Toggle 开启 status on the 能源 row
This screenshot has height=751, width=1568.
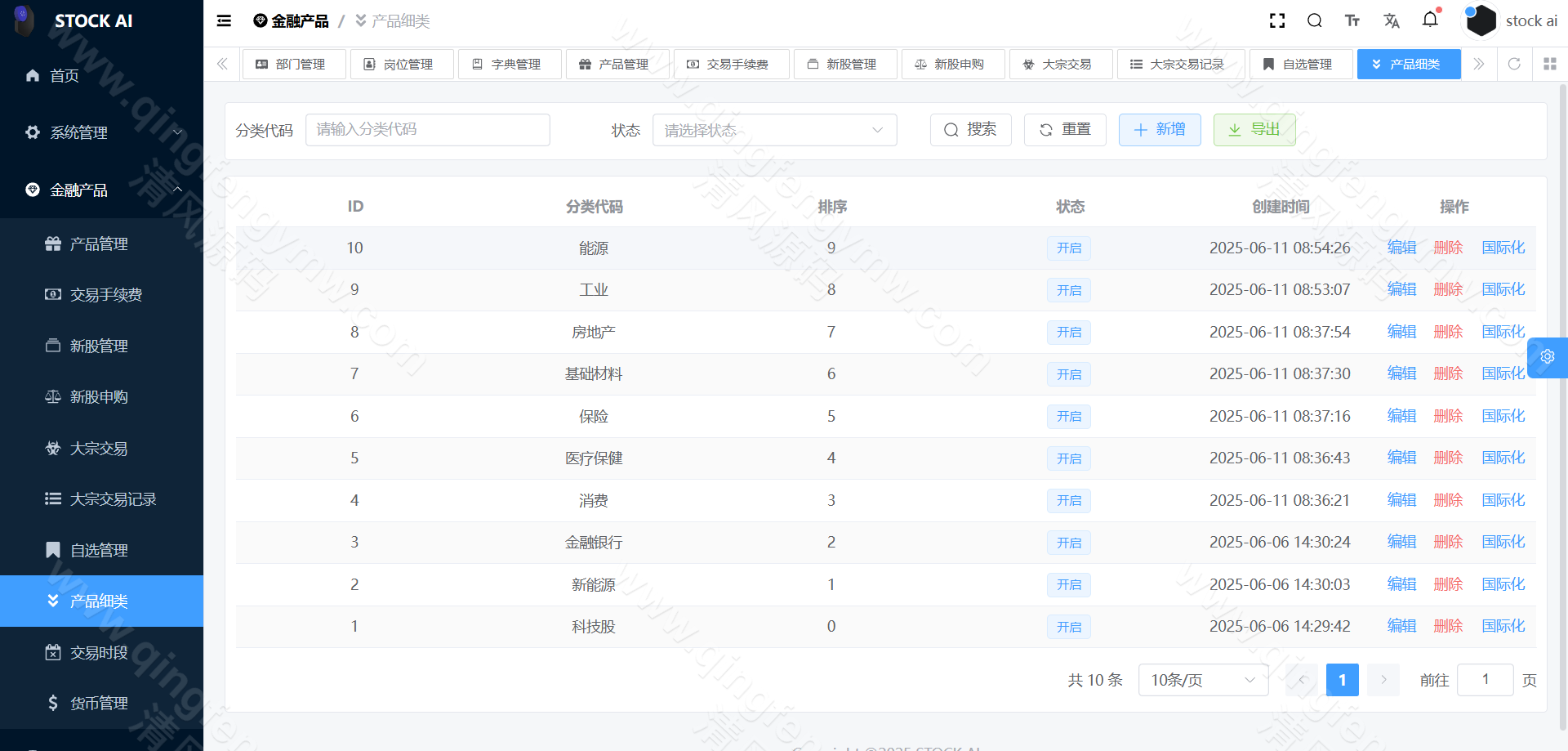[1068, 248]
